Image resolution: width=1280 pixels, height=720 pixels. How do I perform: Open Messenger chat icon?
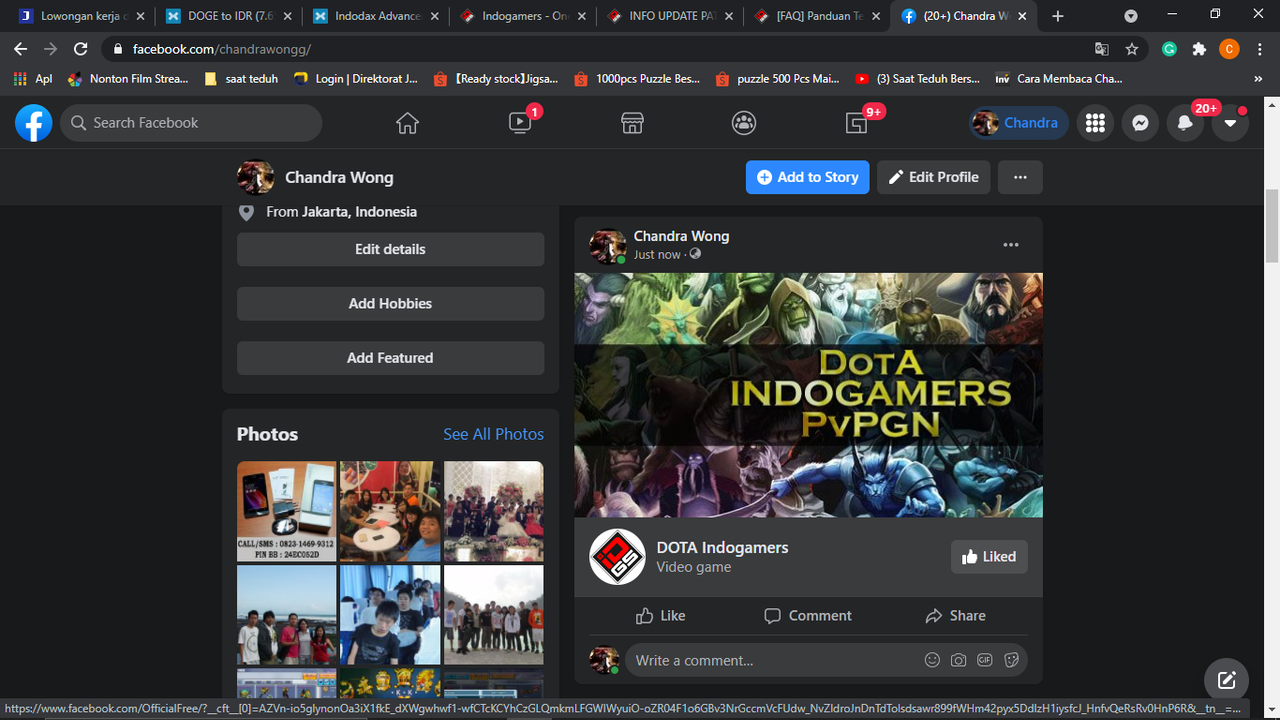tap(1140, 123)
